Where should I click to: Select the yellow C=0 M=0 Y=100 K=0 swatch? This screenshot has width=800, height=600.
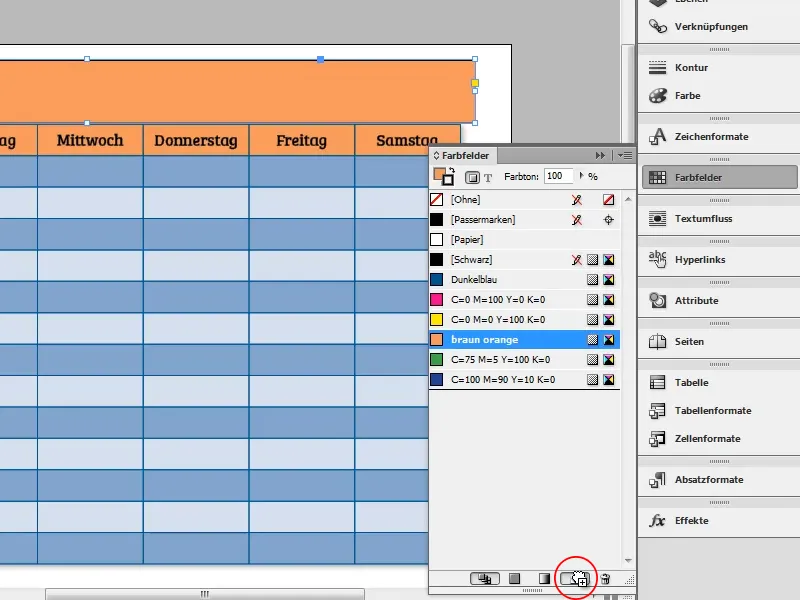coord(524,319)
